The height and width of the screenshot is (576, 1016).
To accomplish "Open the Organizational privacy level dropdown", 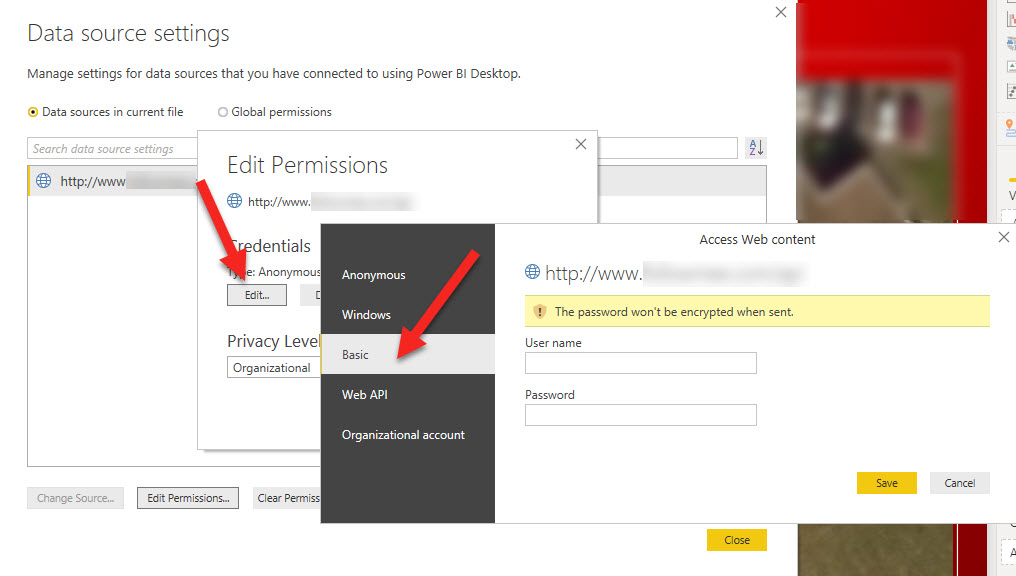I will 273,367.
